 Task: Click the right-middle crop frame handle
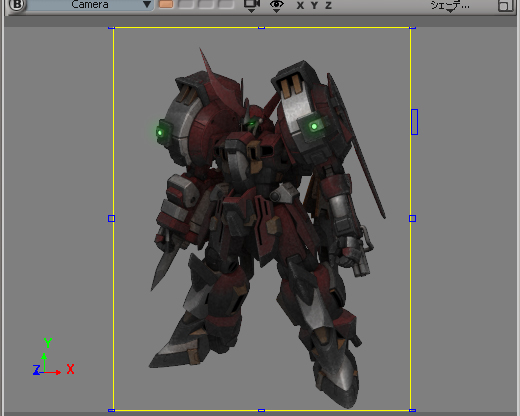(x=412, y=218)
